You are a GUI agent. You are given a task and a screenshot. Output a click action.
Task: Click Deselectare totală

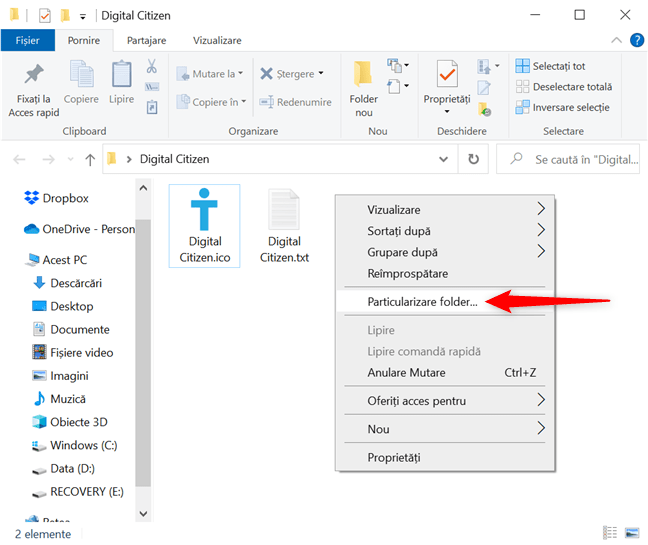(x=564, y=87)
